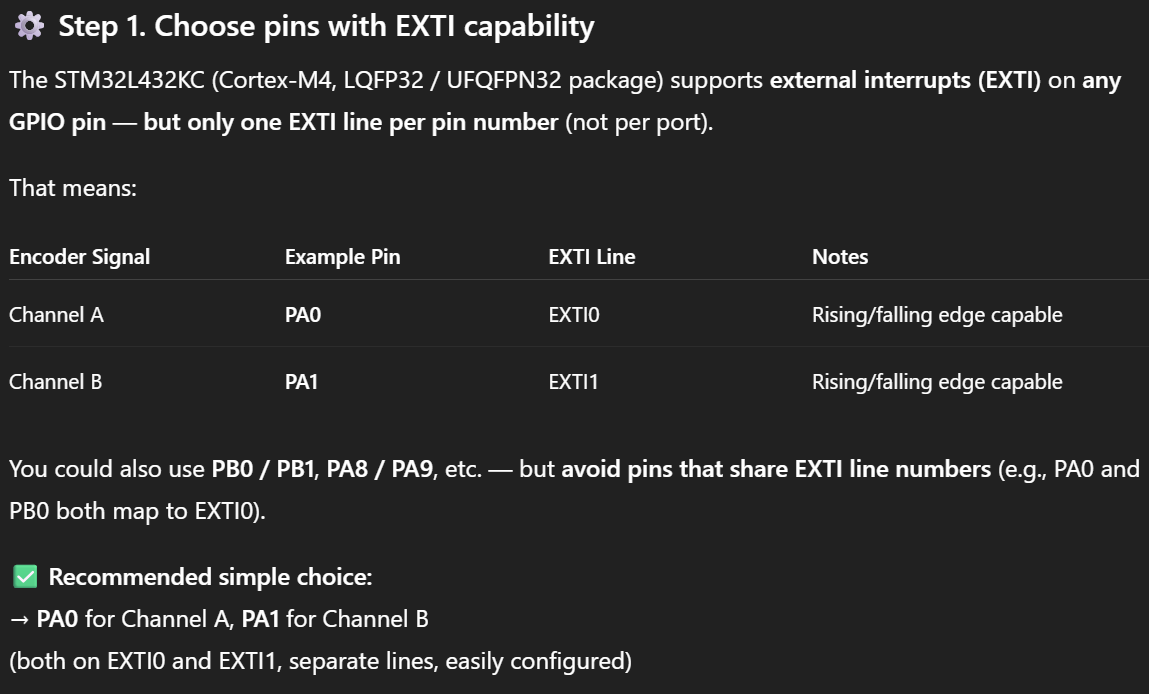Select the Channel A cell in table
Screen dimensions: 1149x694
(x=56, y=315)
